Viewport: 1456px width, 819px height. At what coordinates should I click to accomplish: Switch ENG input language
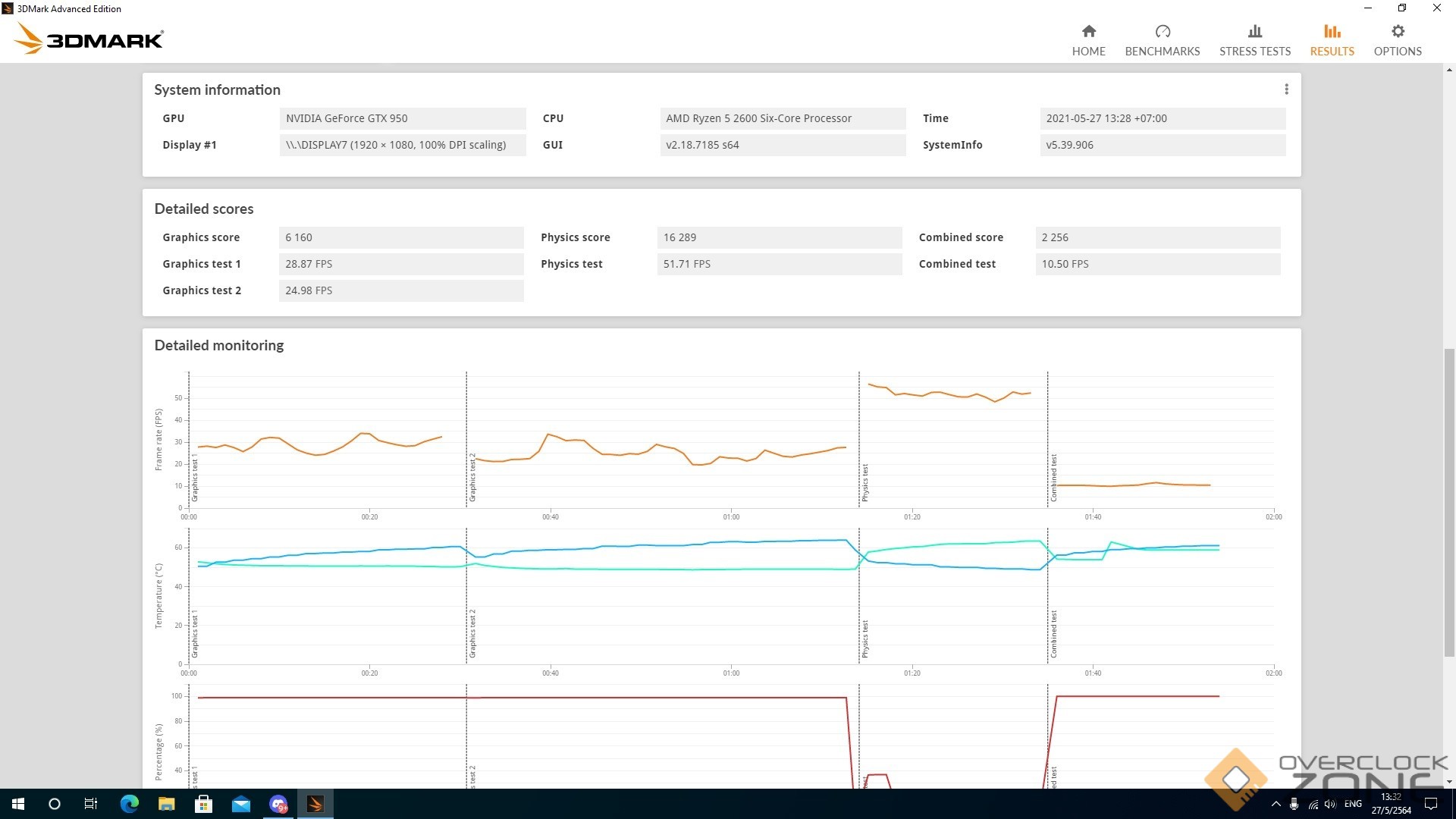[x=1353, y=804]
